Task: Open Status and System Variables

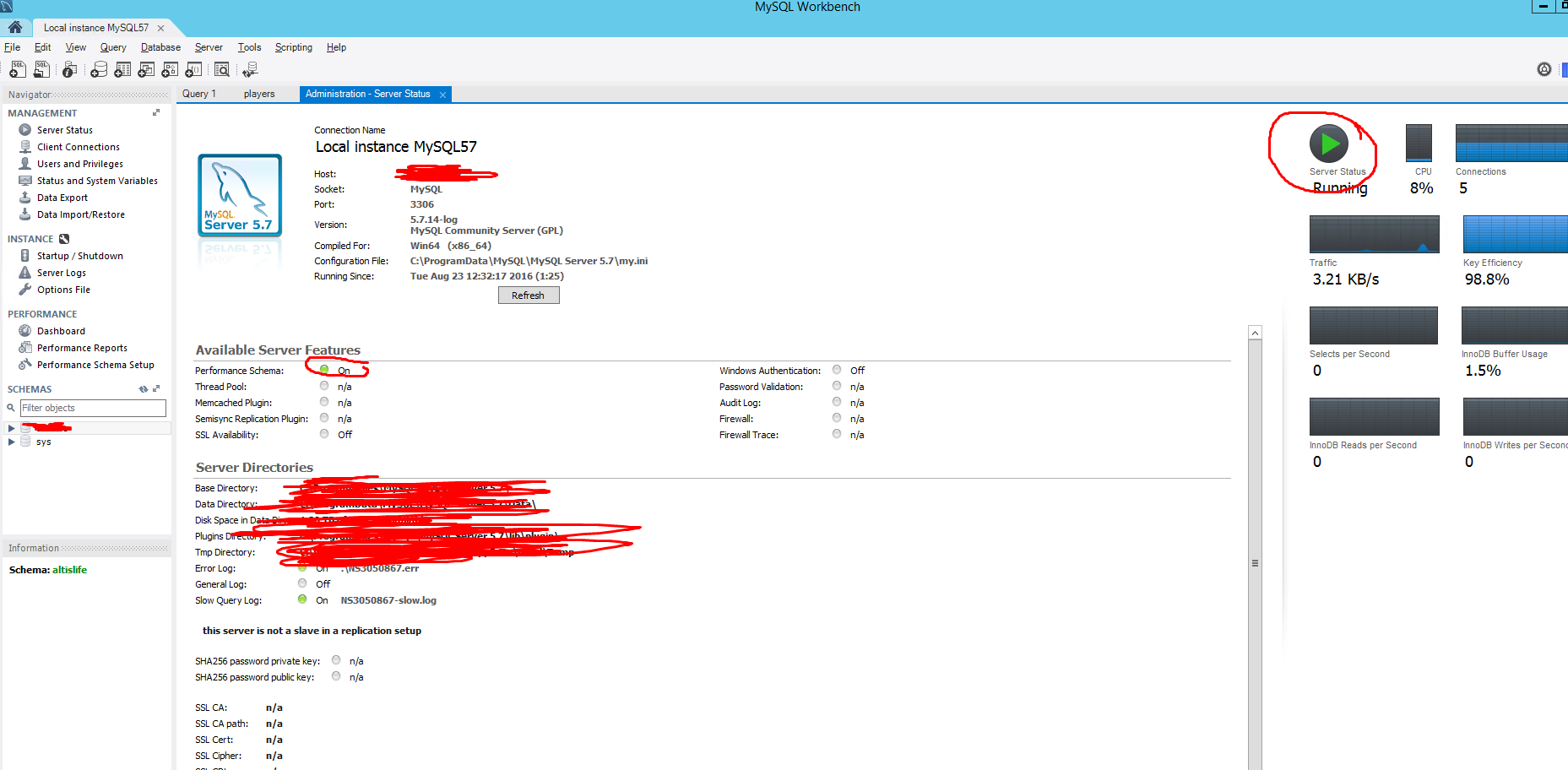Action: (x=97, y=181)
